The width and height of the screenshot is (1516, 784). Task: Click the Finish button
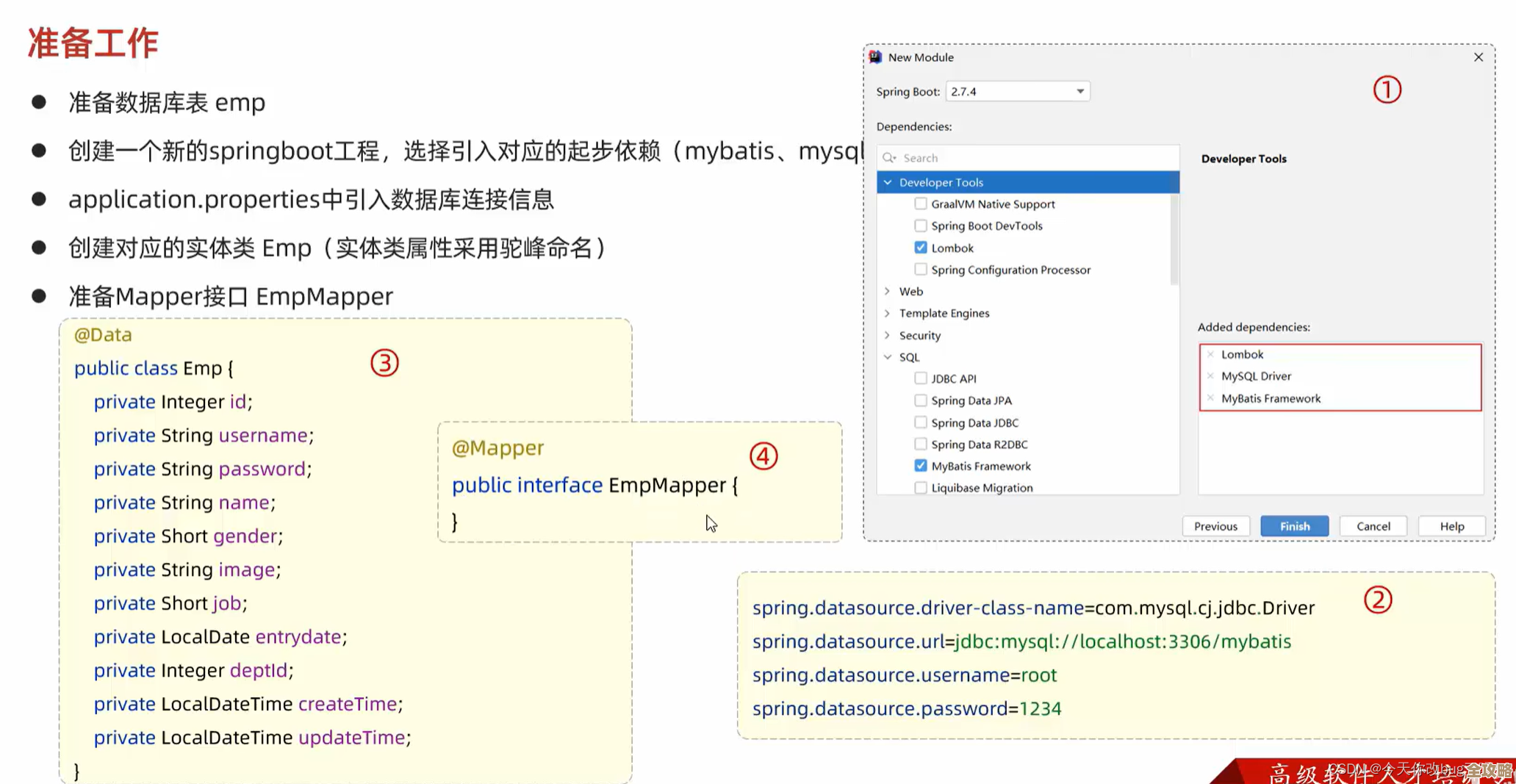(x=1294, y=525)
